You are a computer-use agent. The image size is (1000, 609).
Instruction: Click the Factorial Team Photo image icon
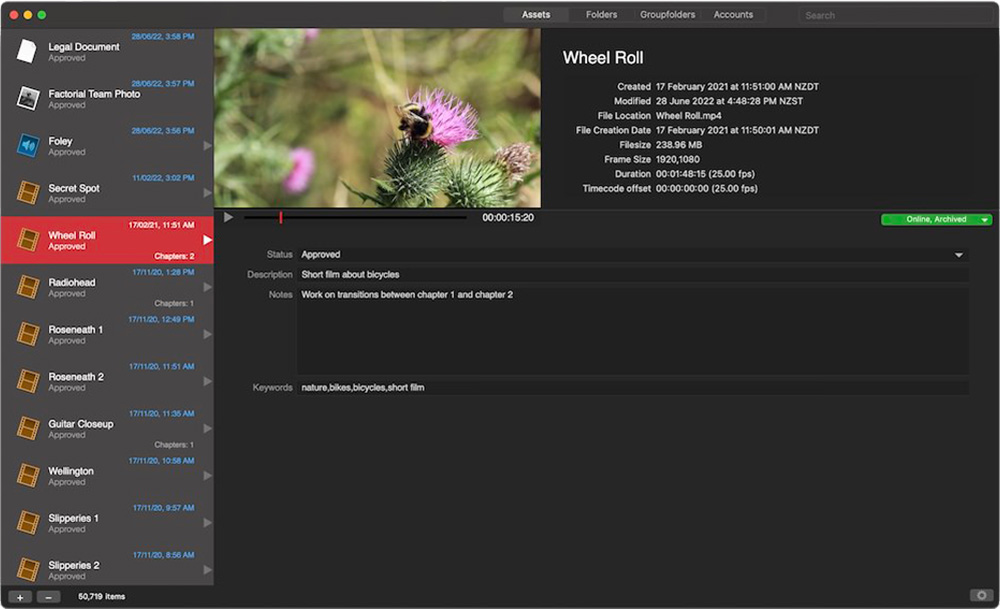pos(28,98)
